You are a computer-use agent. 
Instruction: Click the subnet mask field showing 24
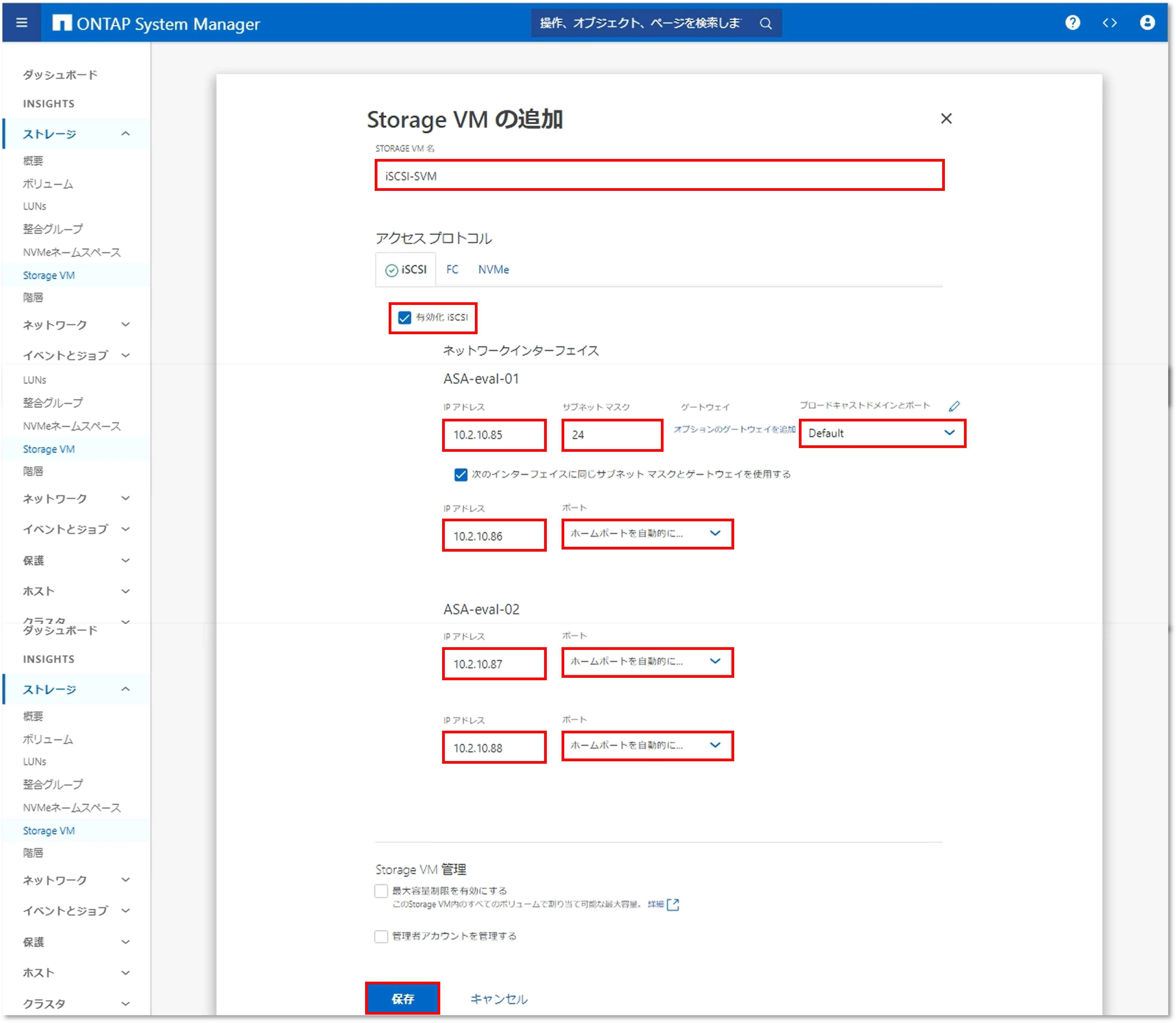click(613, 436)
